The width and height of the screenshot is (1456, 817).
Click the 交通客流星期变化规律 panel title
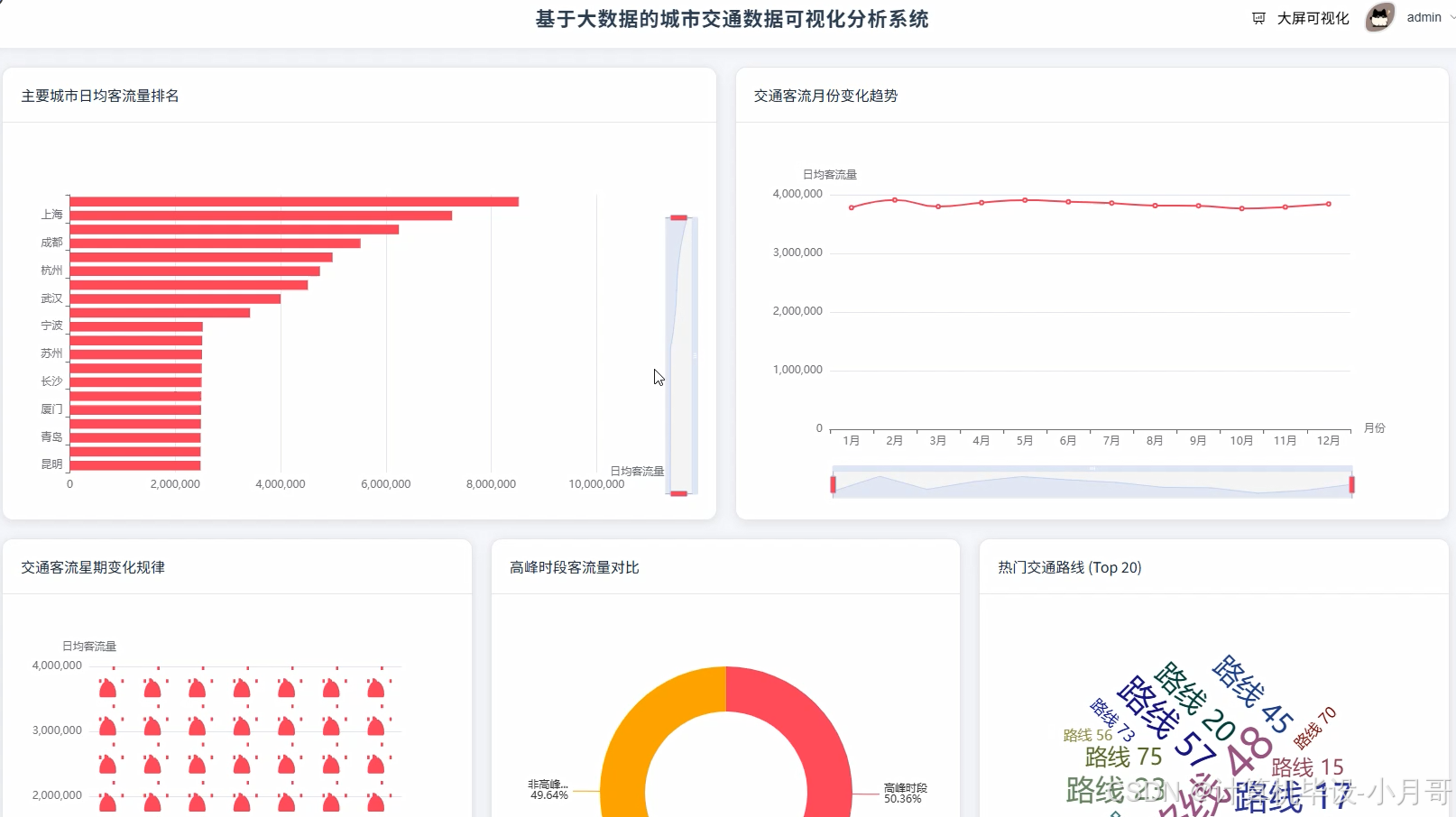coord(93,567)
